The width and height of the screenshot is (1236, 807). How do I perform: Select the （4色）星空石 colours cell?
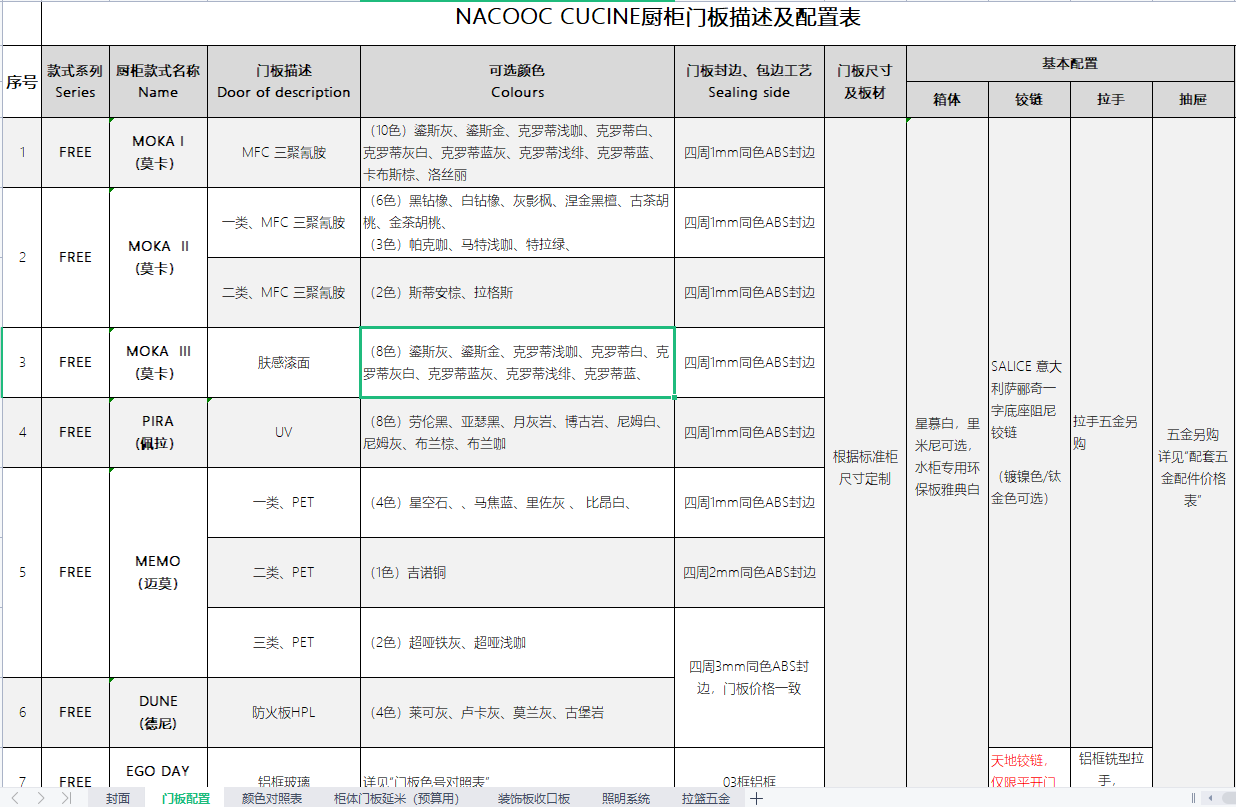tap(517, 502)
